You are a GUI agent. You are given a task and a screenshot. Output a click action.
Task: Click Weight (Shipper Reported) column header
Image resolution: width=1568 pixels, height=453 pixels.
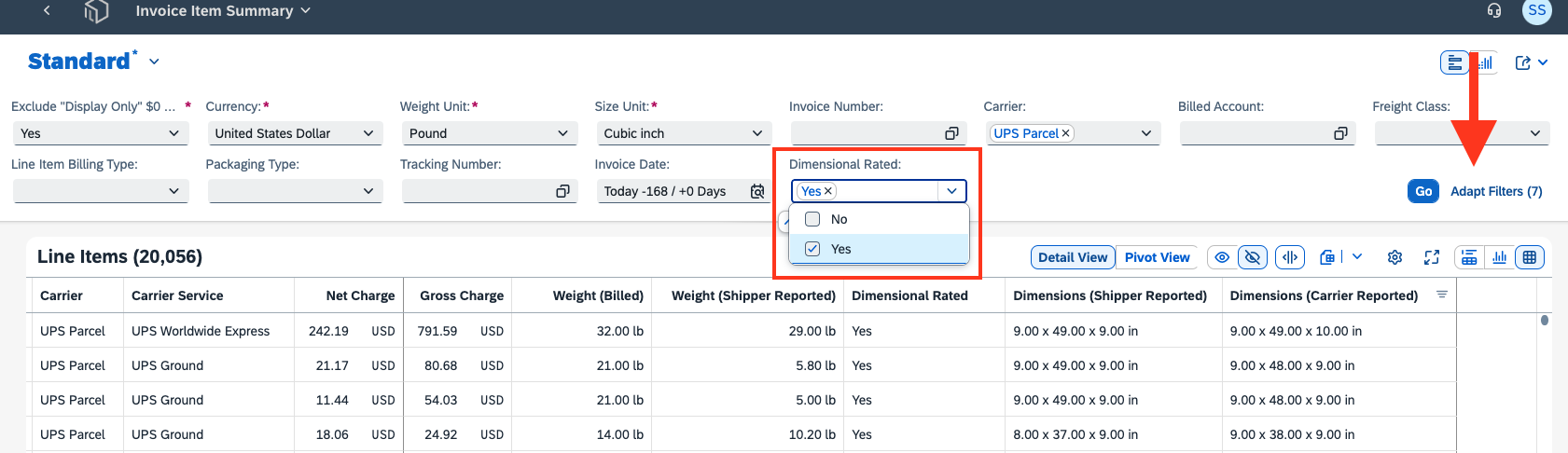748,295
